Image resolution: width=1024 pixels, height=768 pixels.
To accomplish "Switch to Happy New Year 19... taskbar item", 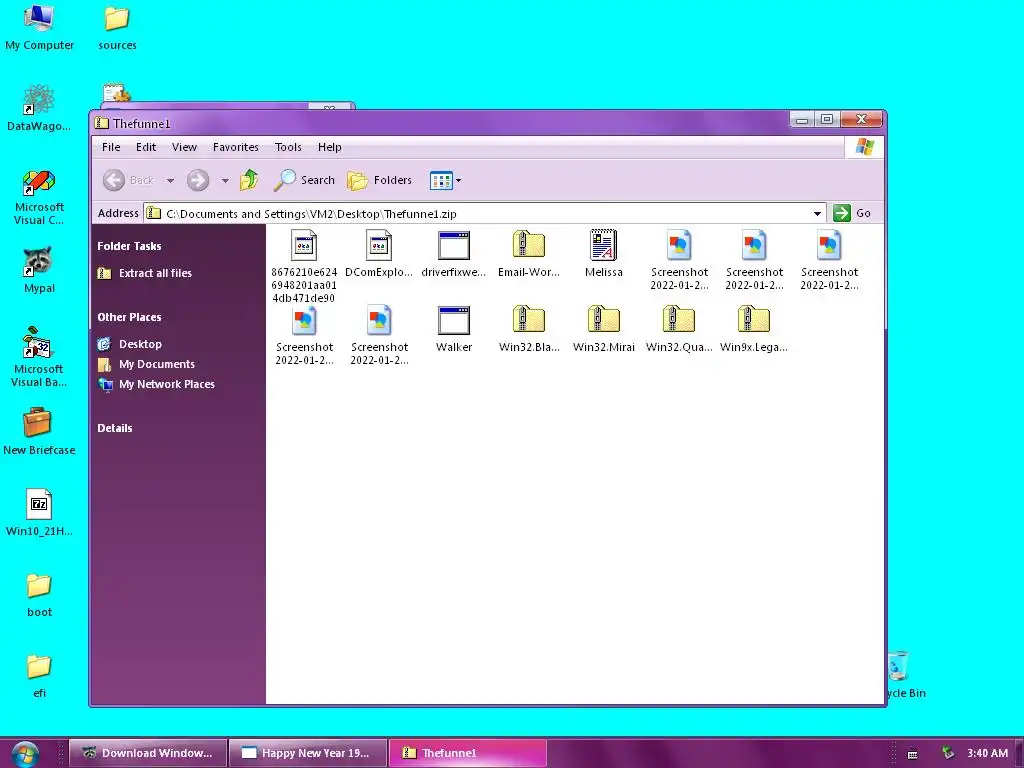I will 307,753.
